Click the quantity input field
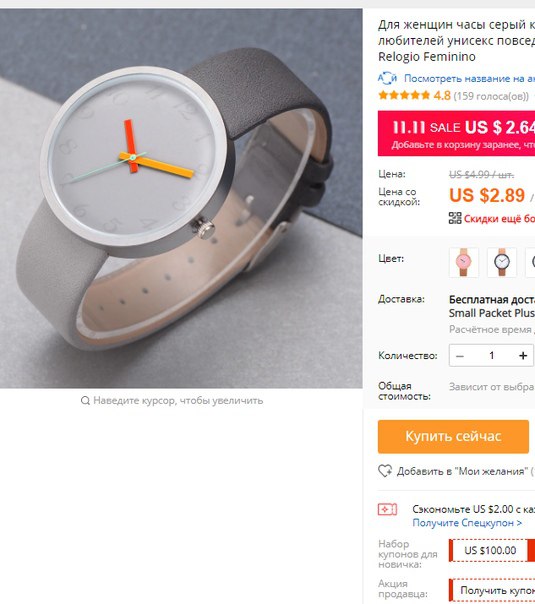The width and height of the screenshot is (535, 604). click(x=491, y=356)
